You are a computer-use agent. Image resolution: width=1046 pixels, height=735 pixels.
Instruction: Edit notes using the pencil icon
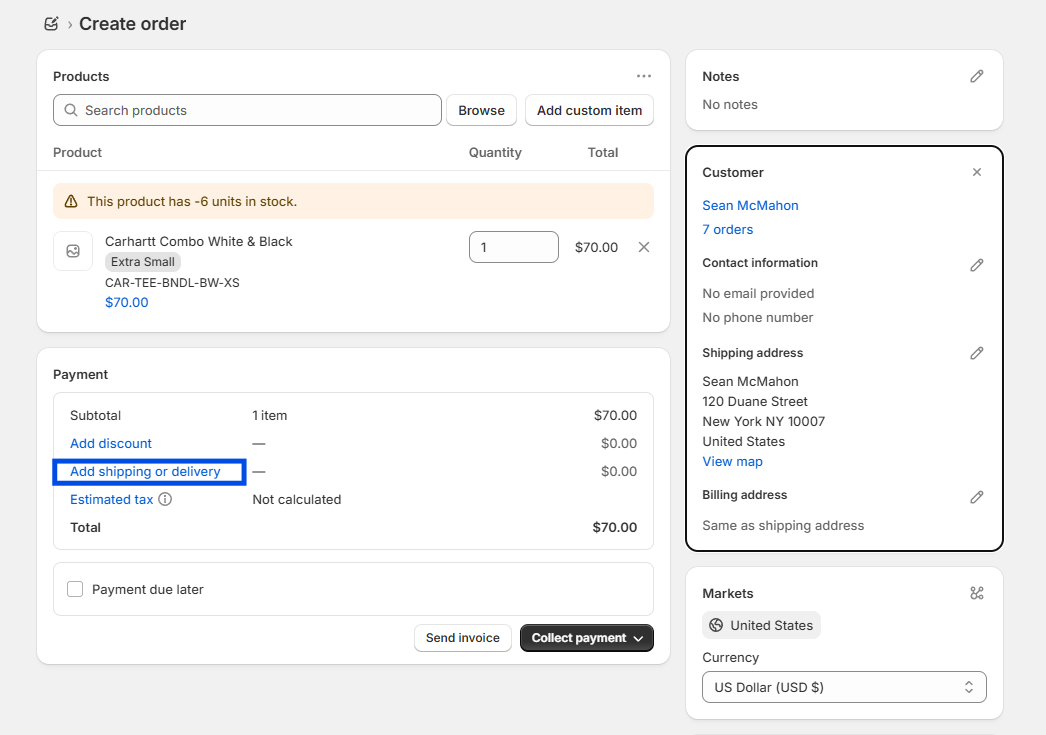977,76
